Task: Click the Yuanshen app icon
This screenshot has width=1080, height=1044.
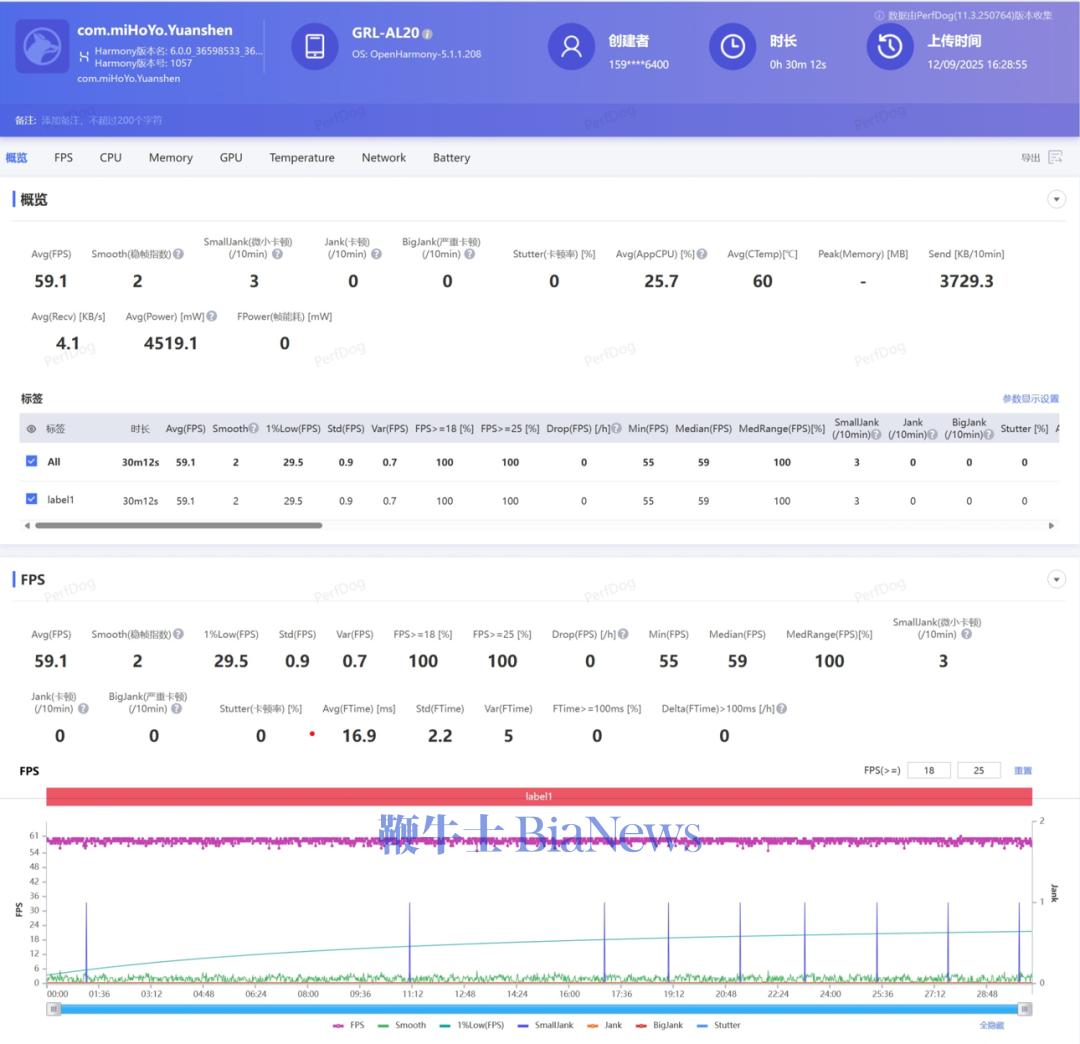Action: coord(42,46)
